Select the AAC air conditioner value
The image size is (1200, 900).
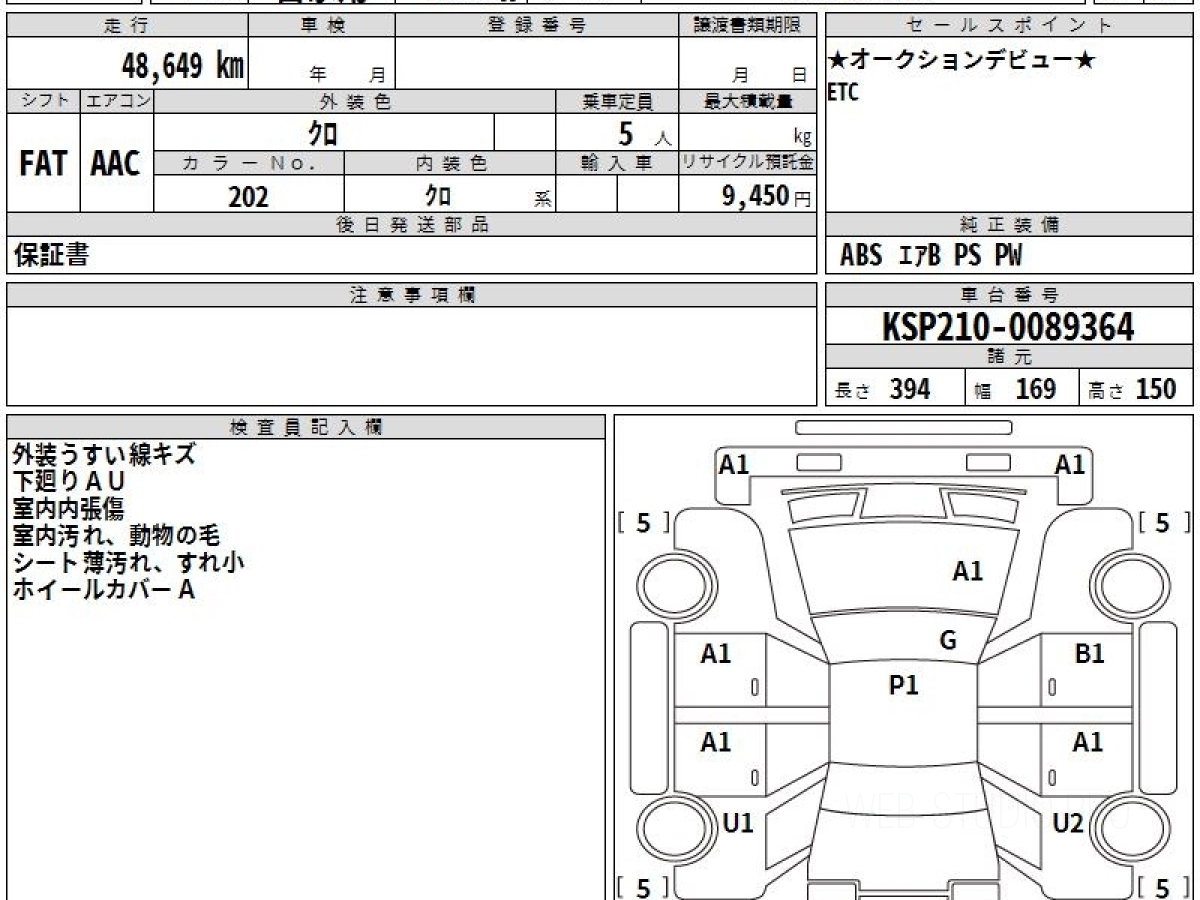pyautogui.click(x=116, y=163)
